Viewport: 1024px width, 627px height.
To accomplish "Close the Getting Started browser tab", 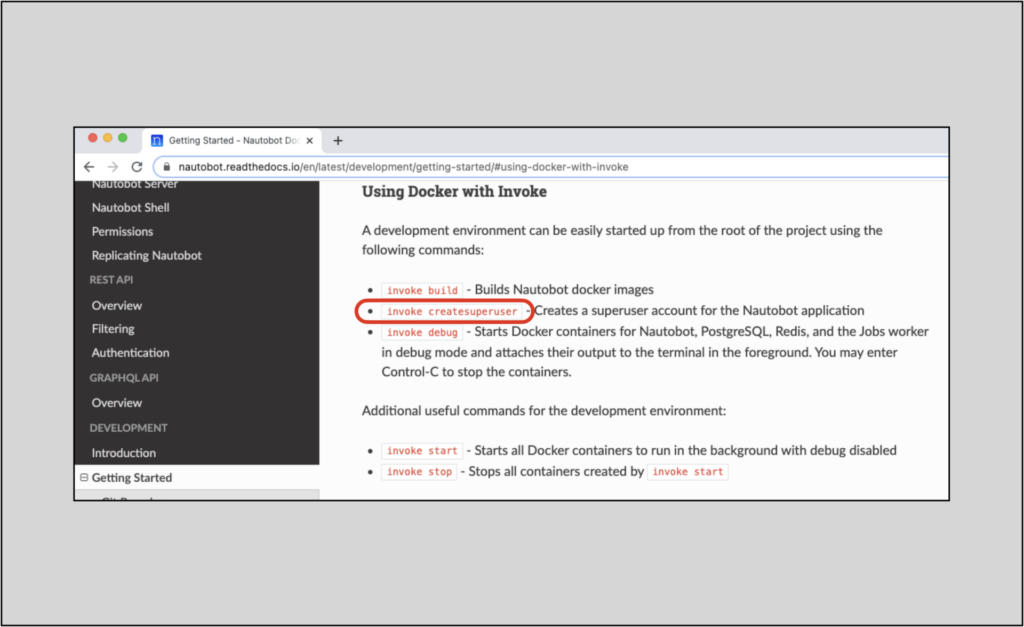I will 310,141.
